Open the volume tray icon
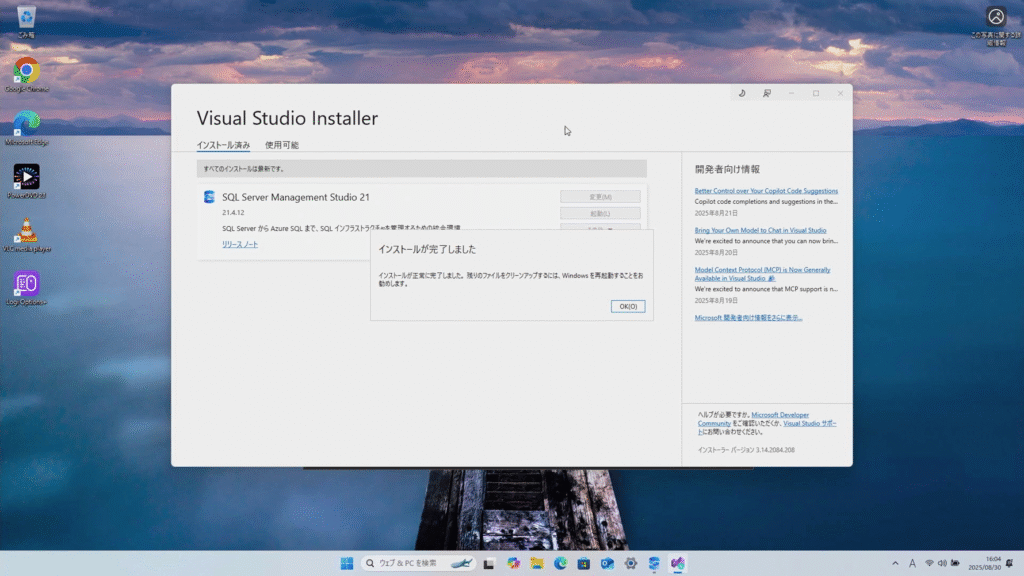 pyautogui.click(x=942, y=563)
